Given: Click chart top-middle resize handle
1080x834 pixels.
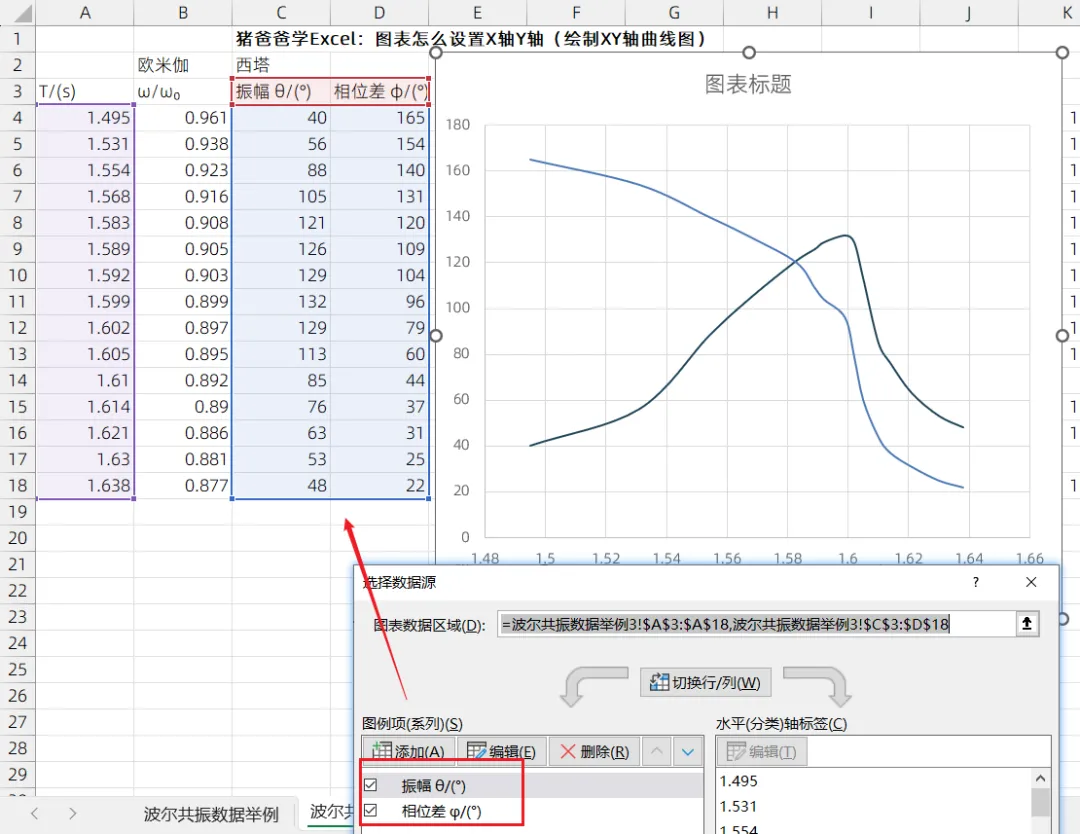Looking at the screenshot, I should pos(749,52).
